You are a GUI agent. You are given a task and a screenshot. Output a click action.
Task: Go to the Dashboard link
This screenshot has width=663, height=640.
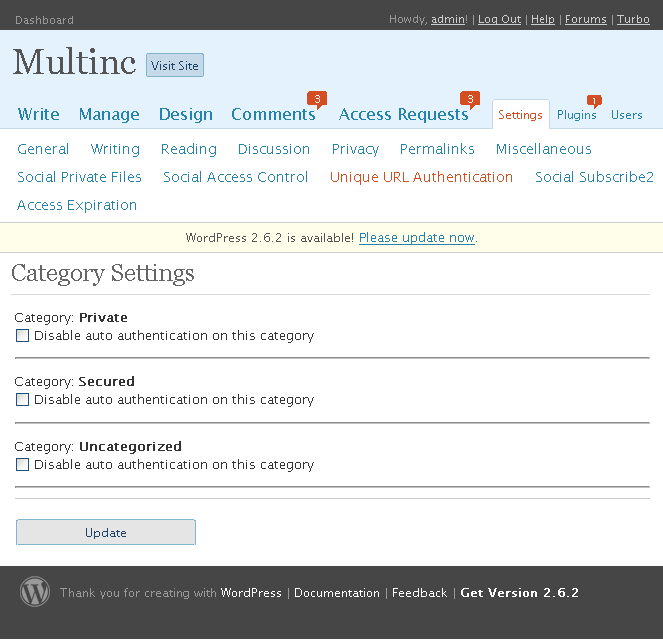(x=44, y=20)
